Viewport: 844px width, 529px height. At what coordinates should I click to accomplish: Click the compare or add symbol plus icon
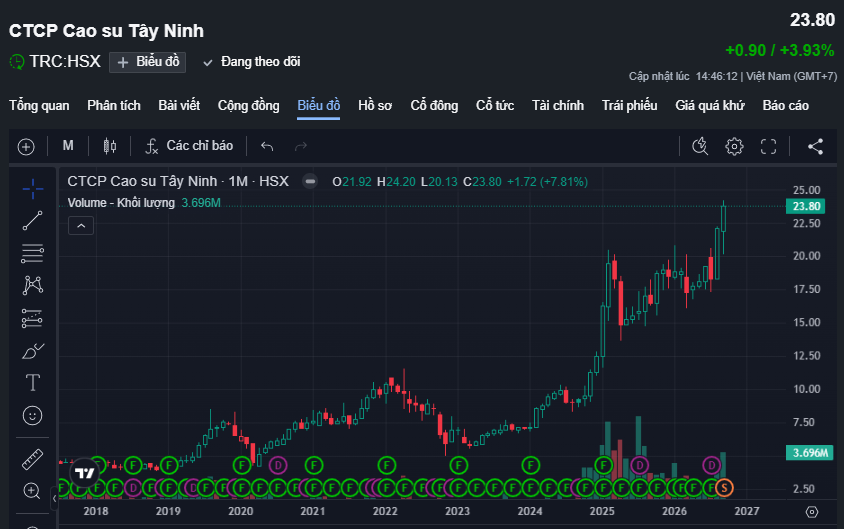tap(26, 146)
